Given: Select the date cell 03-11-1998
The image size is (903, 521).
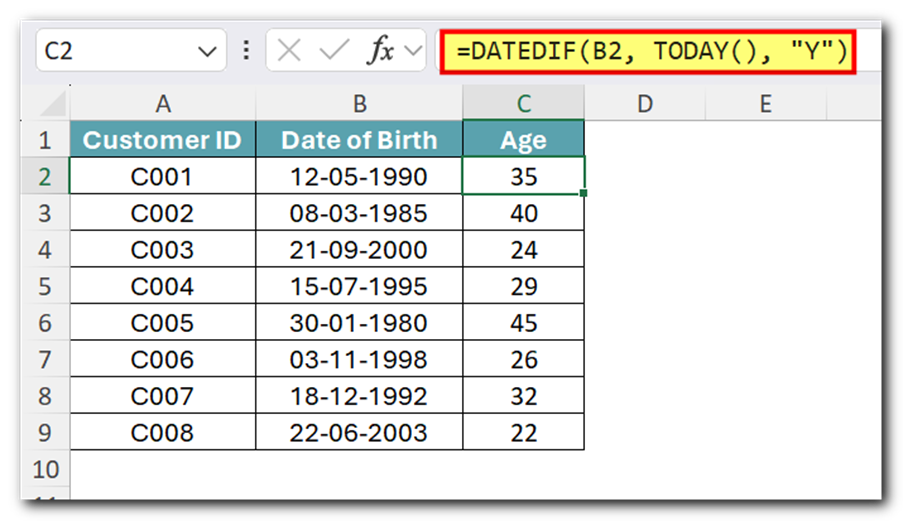Looking at the screenshot, I should pos(359,359).
